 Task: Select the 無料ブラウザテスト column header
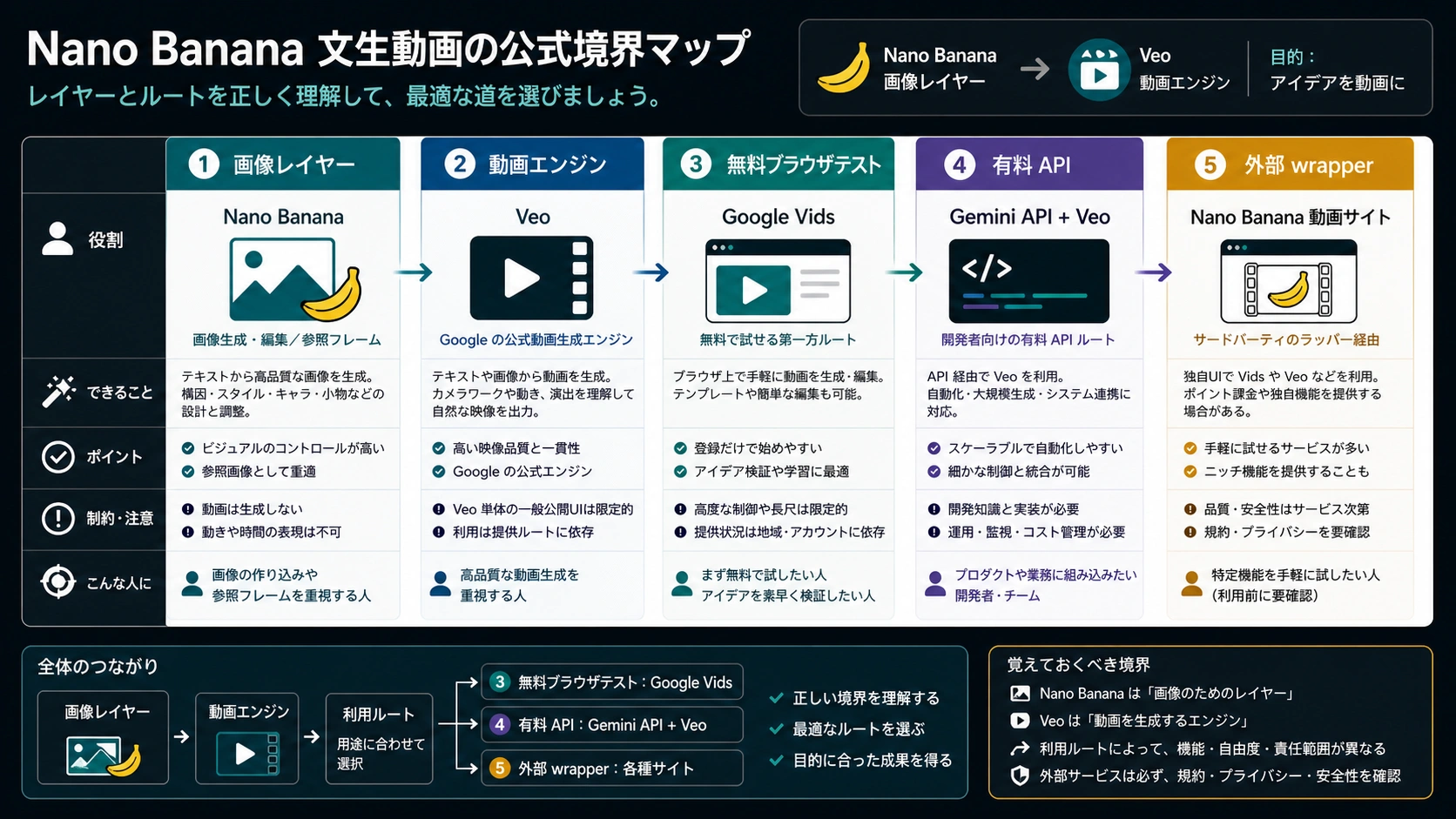point(779,164)
